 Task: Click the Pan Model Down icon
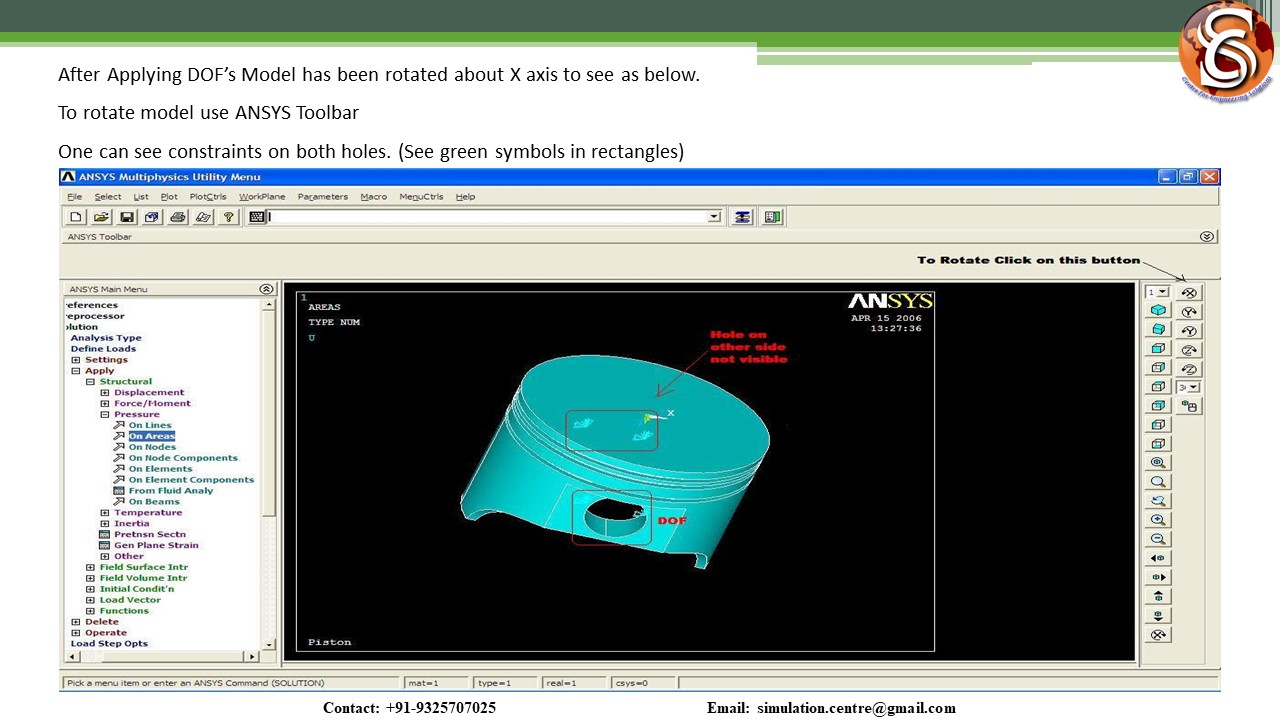[1158, 615]
